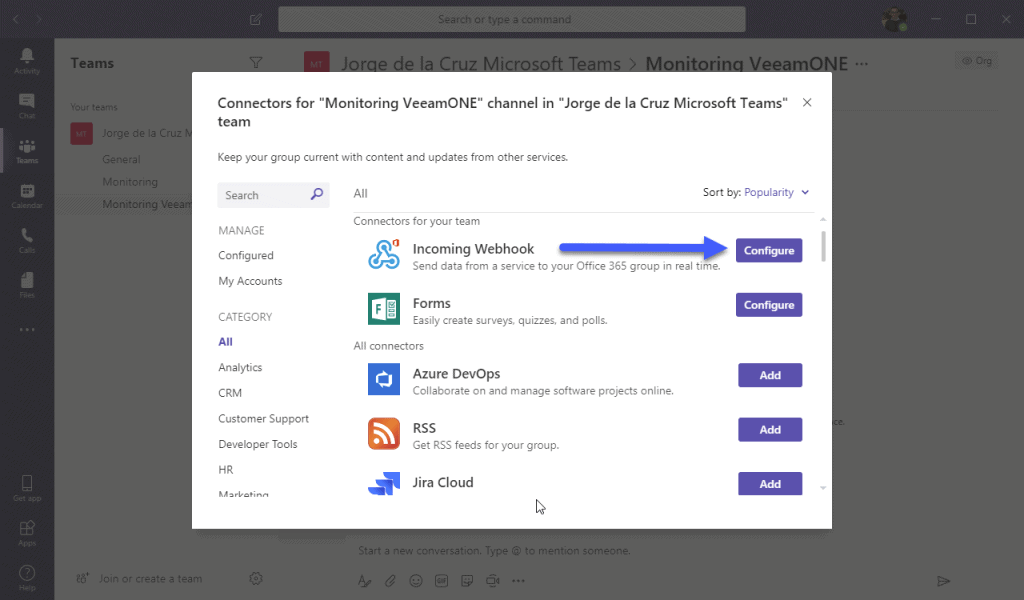The width and height of the screenshot is (1024, 600).
Task: Open Activity in the left sidebar
Action: pos(27,61)
